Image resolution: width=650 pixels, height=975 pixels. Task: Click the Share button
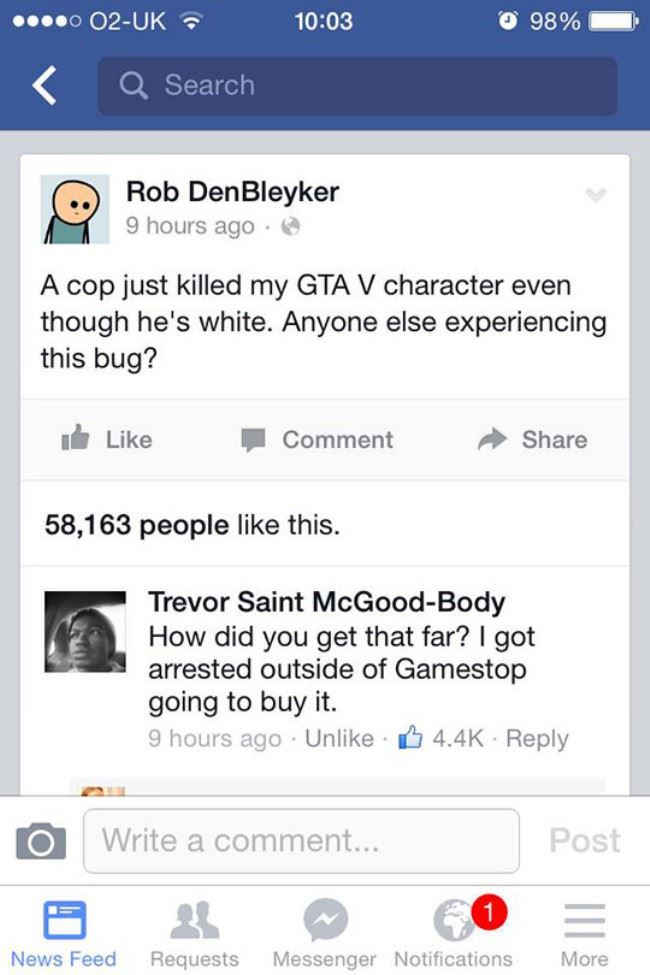click(532, 439)
